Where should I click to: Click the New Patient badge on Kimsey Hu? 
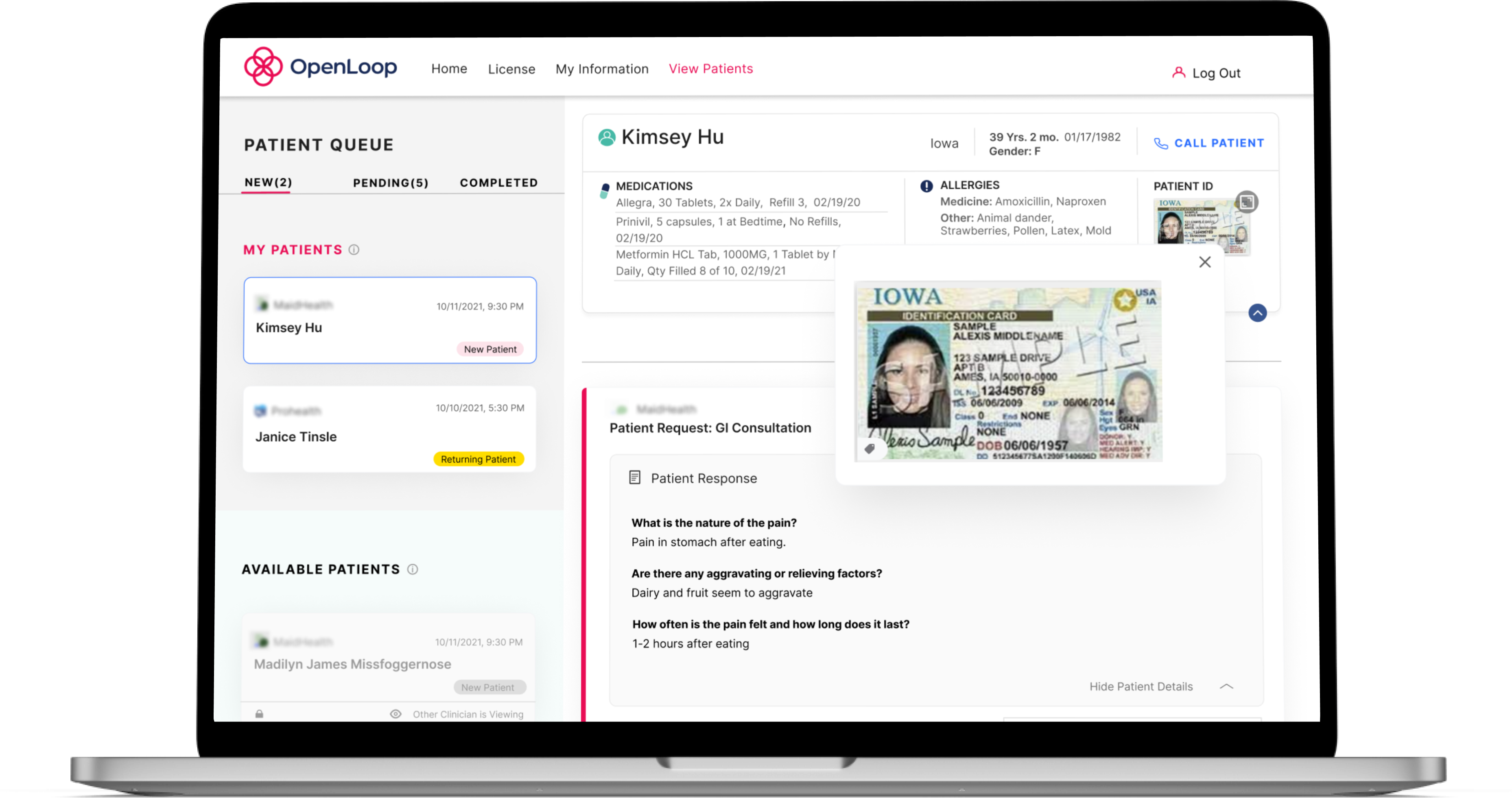coord(490,349)
